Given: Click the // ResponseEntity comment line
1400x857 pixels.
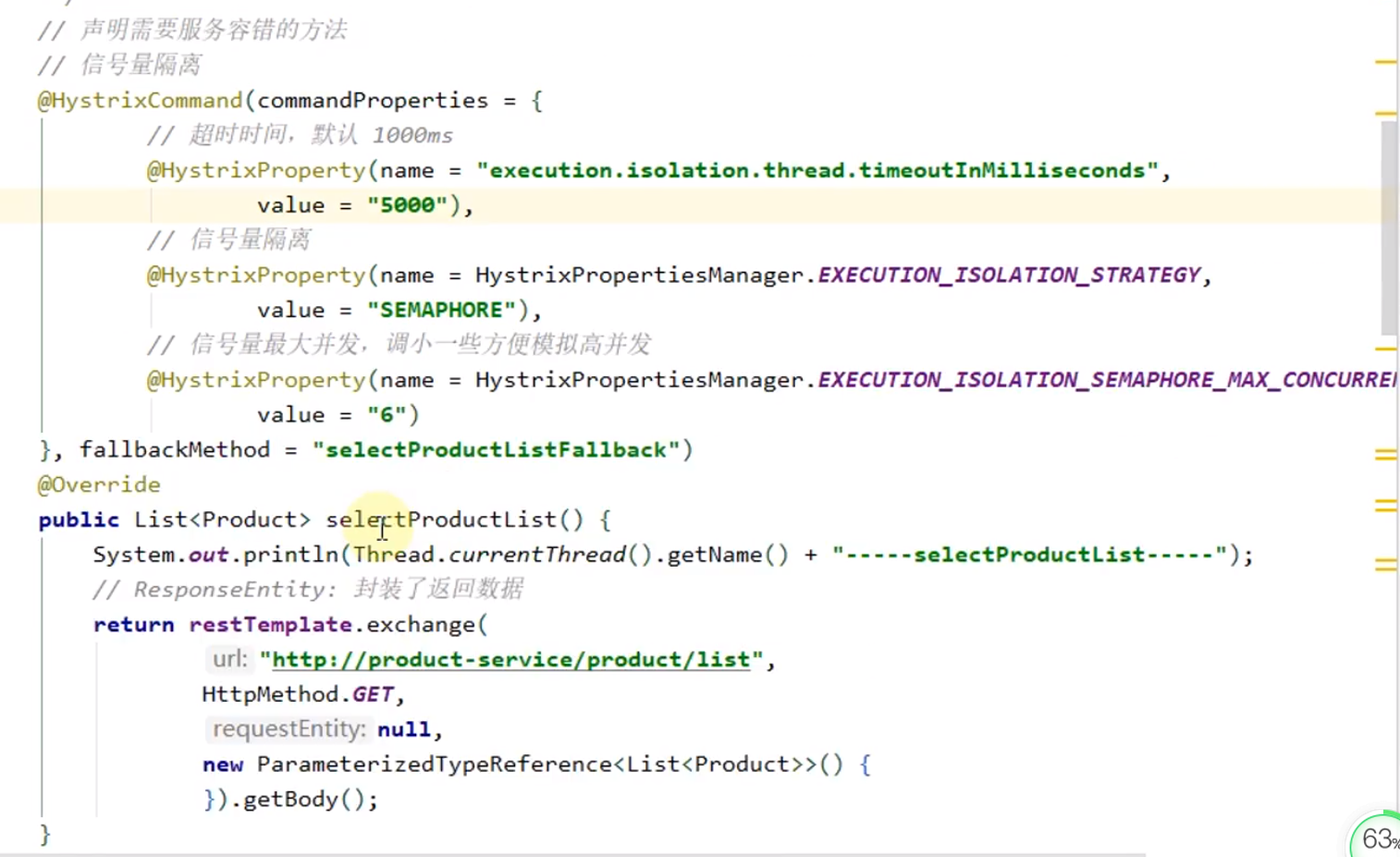Looking at the screenshot, I should click(x=308, y=590).
